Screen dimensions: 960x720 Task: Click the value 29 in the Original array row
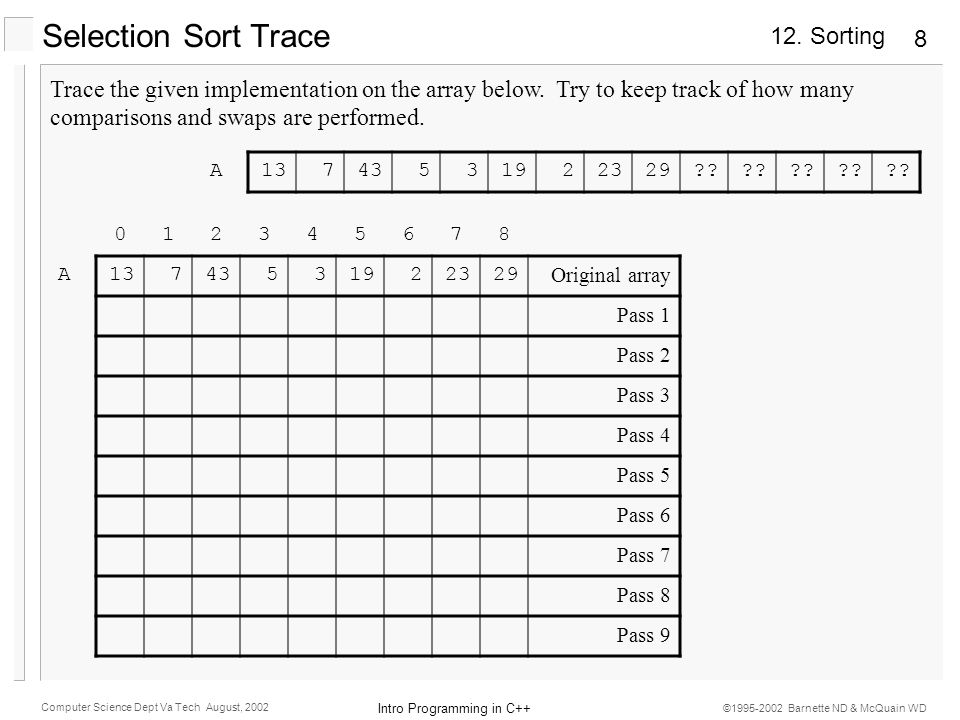(x=504, y=276)
